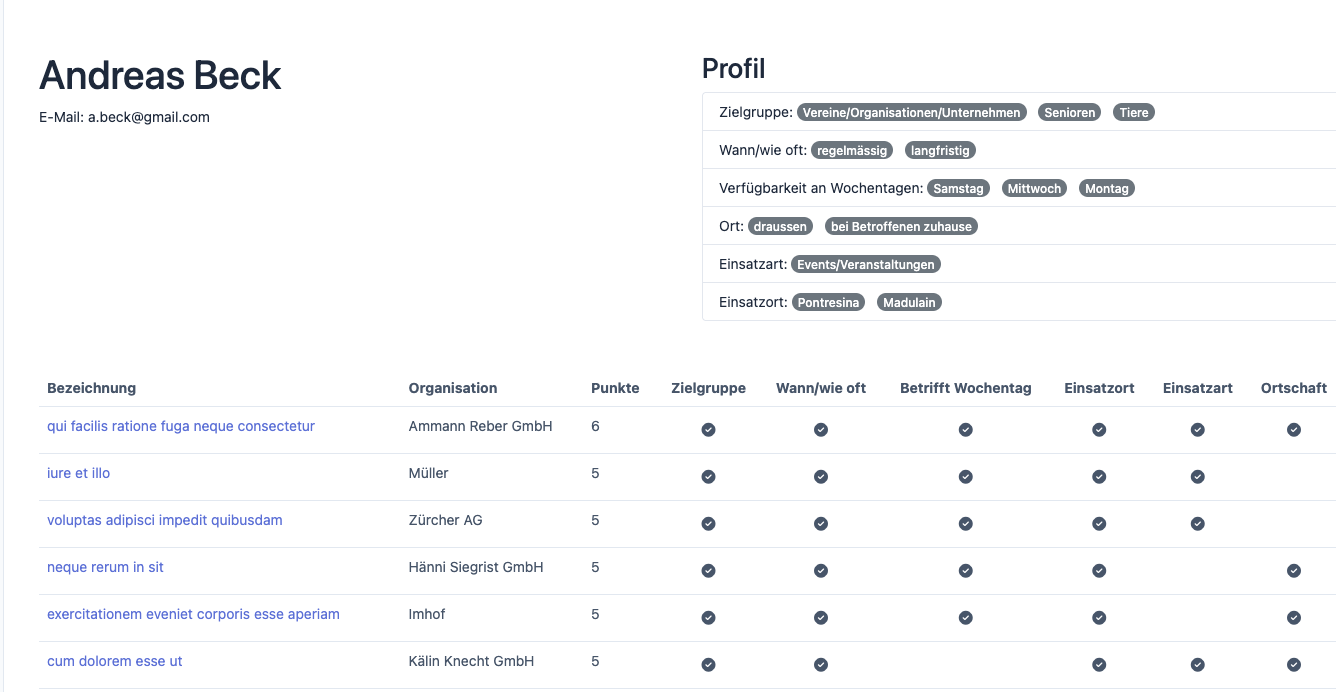Viewport: 1336px width, 692px height.
Task: Click the 'Events/Veranstaltungen' Einsatzart tag
Action: click(x=866, y=265)
